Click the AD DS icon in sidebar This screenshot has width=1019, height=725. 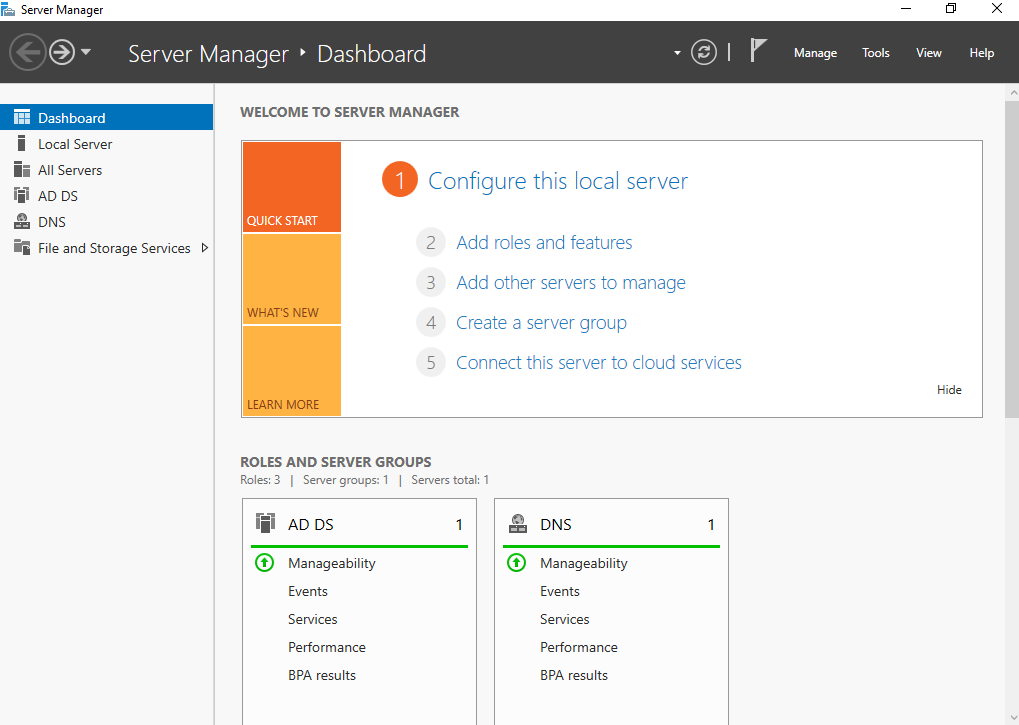(21, 196)
